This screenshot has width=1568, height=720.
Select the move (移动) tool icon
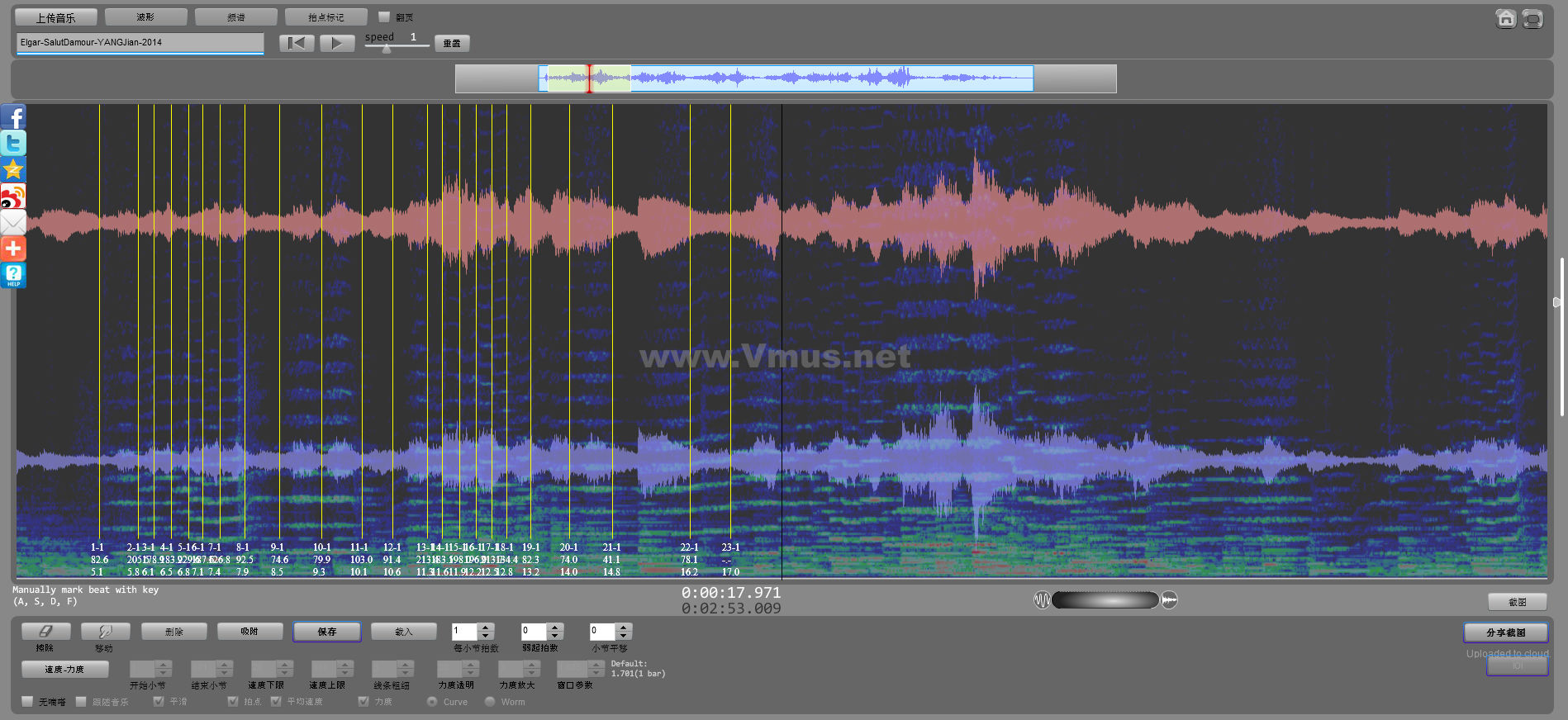click(105, 632)
